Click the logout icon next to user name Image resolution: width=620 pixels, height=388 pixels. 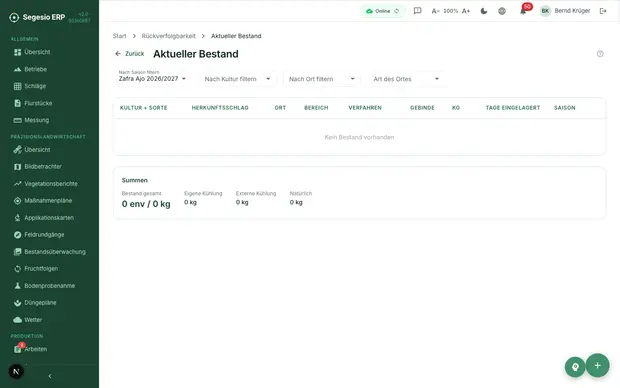[x=603, y=11]
